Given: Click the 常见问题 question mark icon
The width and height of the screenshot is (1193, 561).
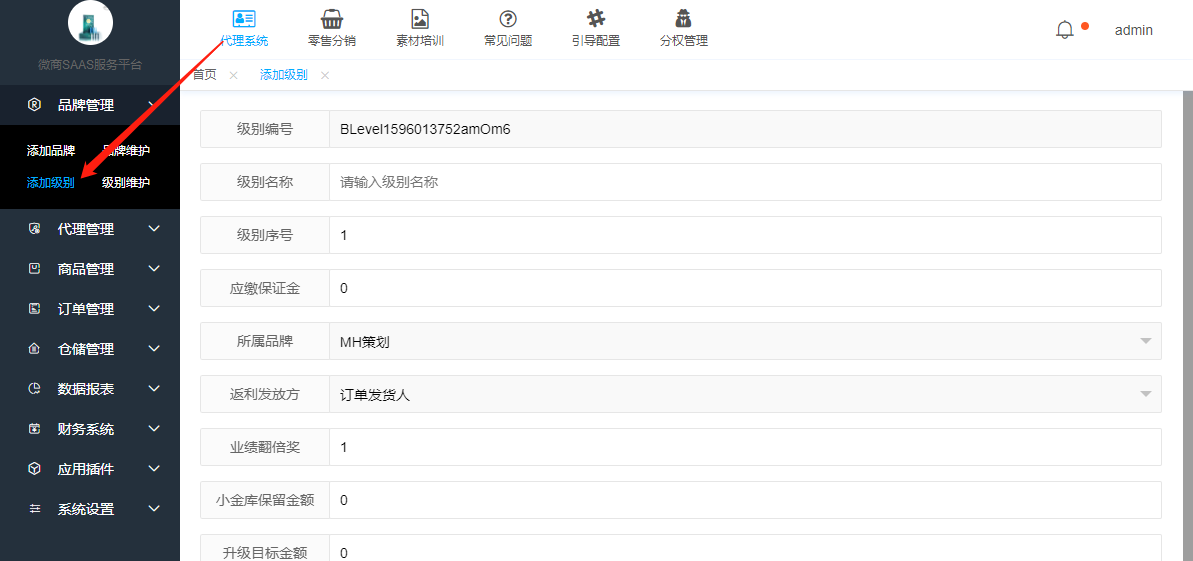Looking at the screenshot, I should 508,19.
